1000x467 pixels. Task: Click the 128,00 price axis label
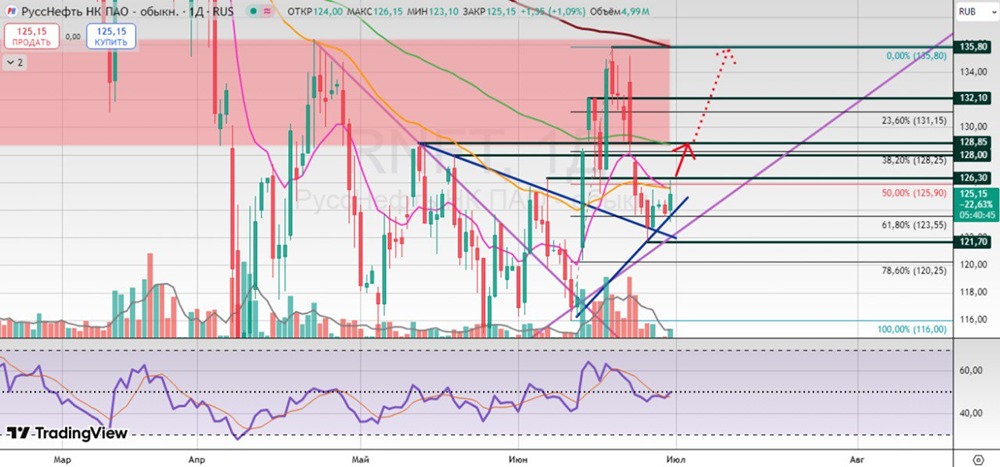(x=974, y=154)
